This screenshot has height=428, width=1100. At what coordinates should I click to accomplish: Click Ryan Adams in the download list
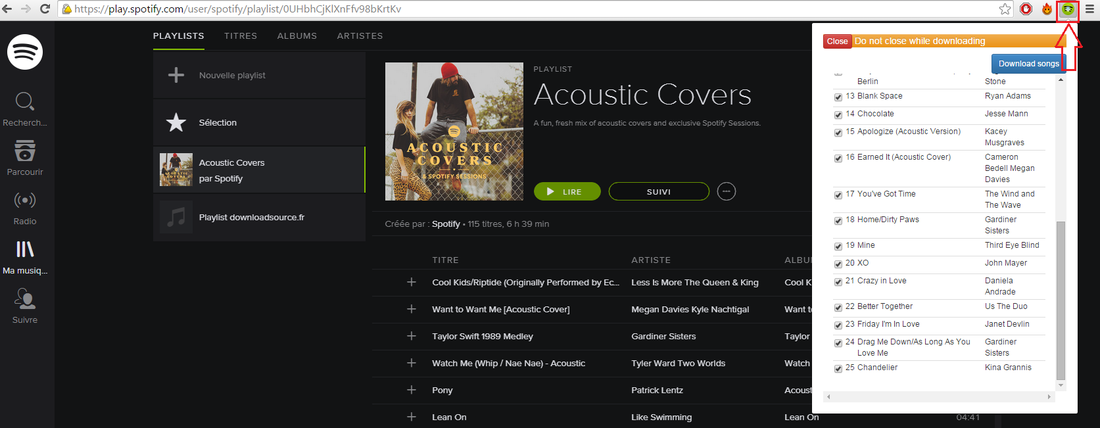click(1006, 96)
